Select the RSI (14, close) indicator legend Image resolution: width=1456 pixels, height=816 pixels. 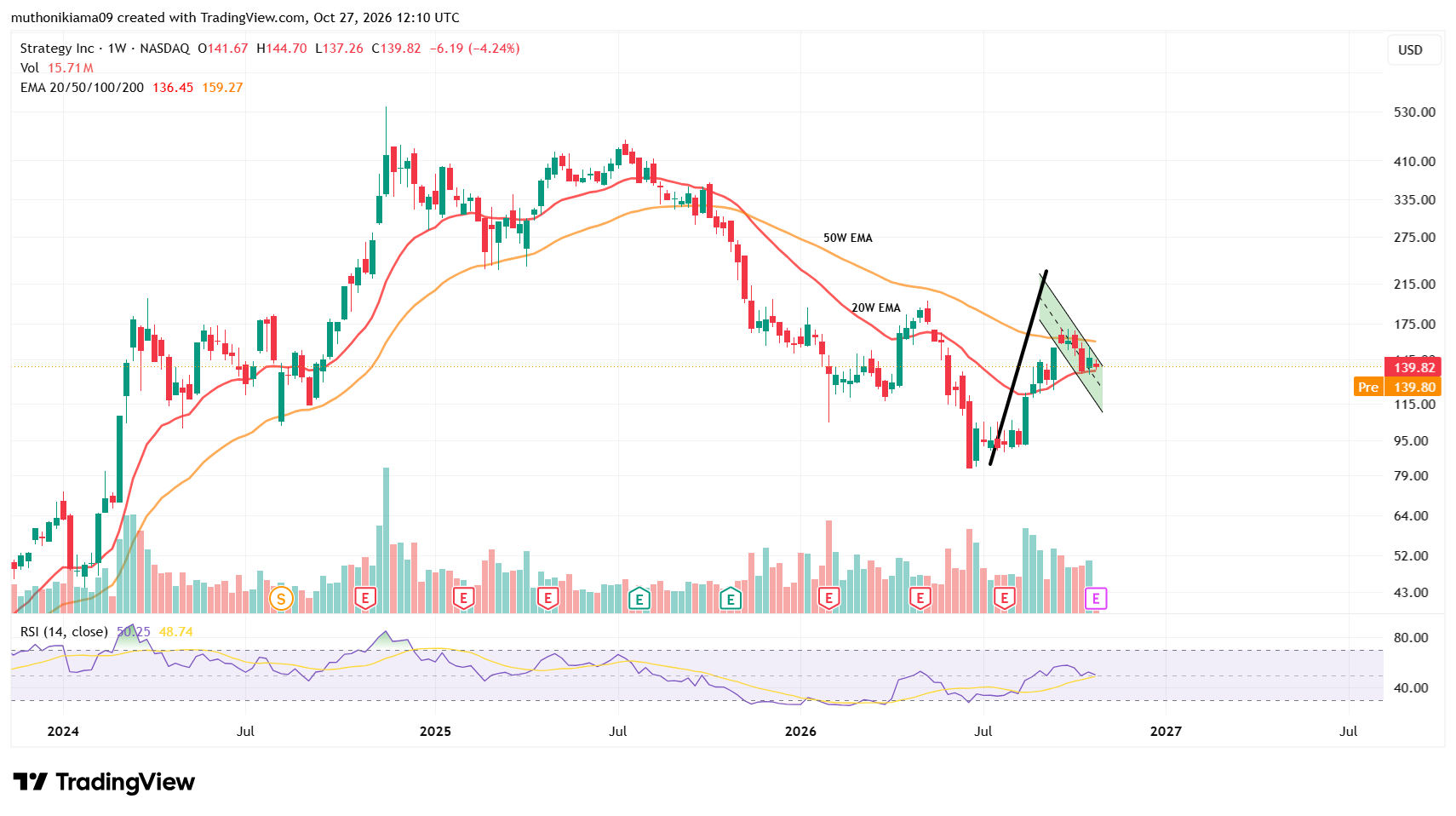pos(64,632)
